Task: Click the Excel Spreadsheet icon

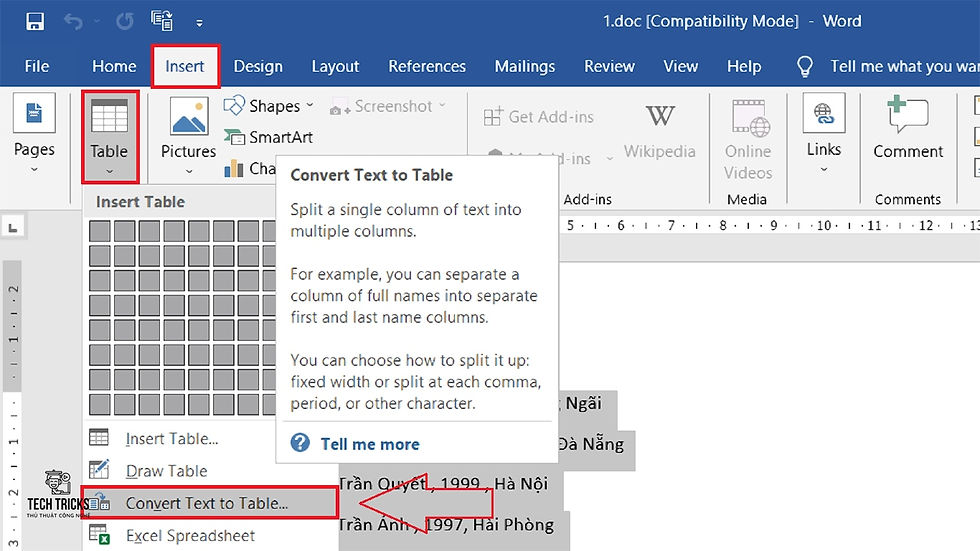Action: click(x=99, y=534)
